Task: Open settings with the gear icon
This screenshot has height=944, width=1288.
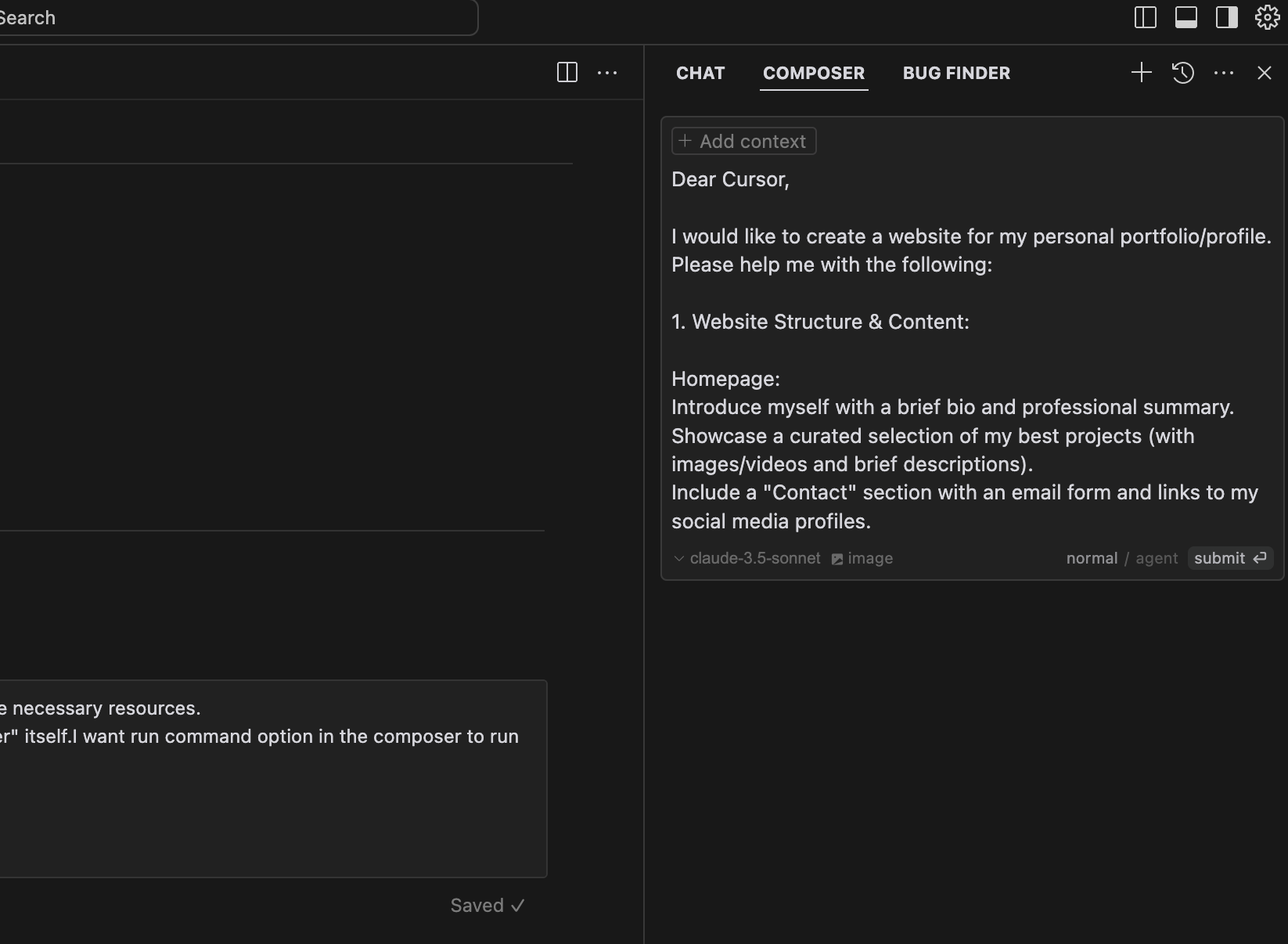Action: (x=1268, y=17)
